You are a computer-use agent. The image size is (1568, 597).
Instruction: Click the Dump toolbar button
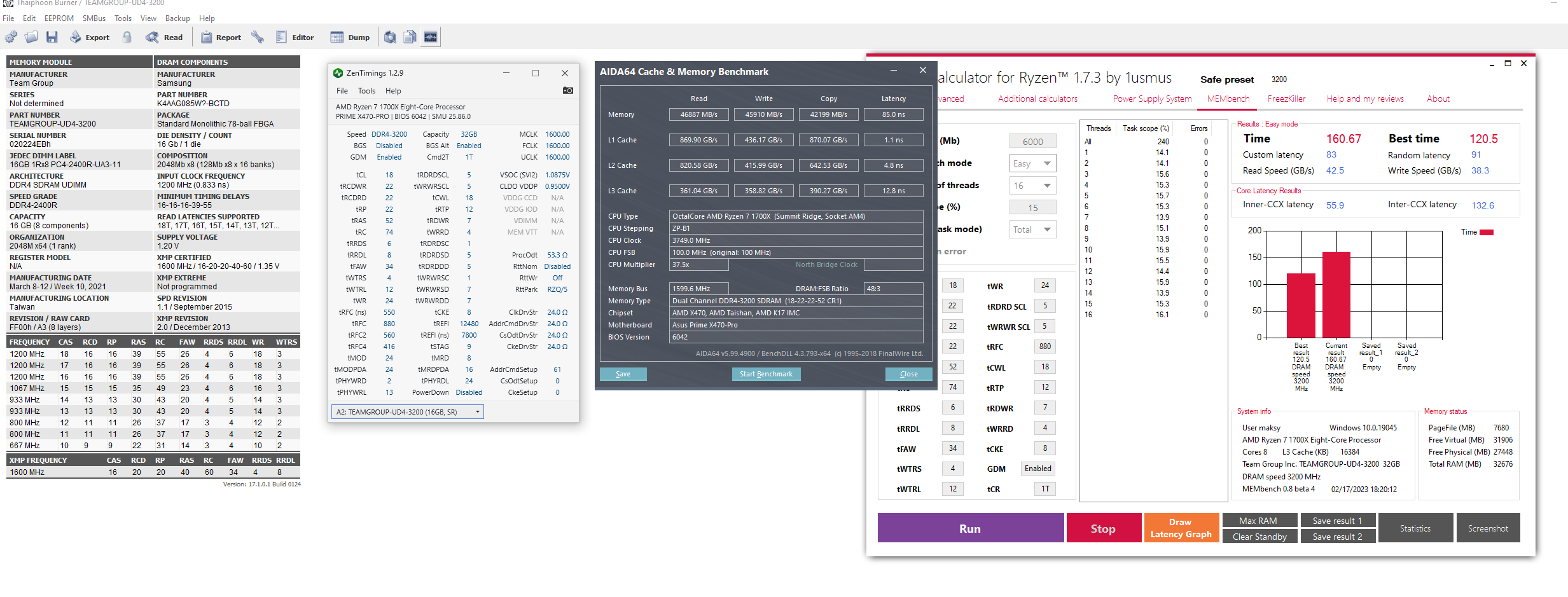pos(350,38)
